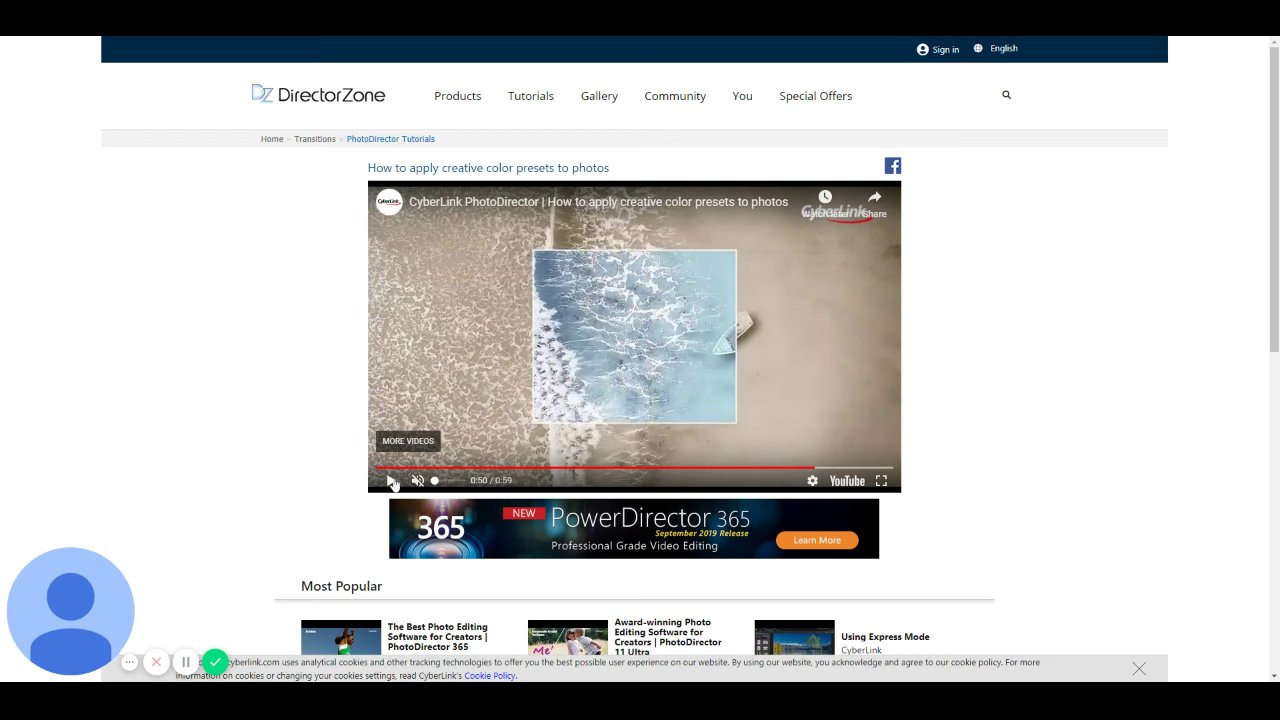Enter fullscreen video mode

pos(881,481)
